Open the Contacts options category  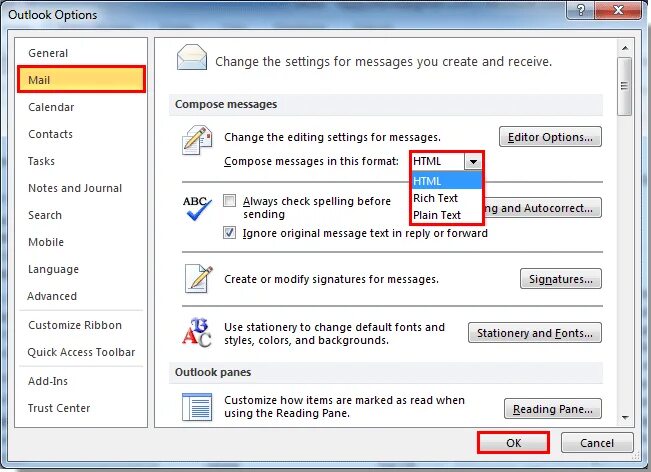pyautogui.click(x=81, y=134)
